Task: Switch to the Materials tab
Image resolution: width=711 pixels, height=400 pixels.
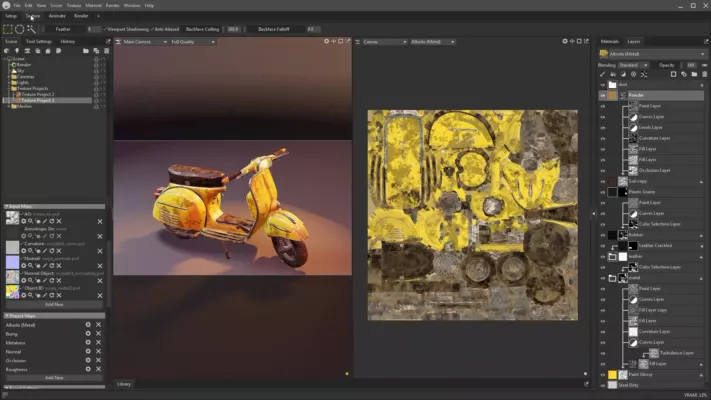Action: 609,41
